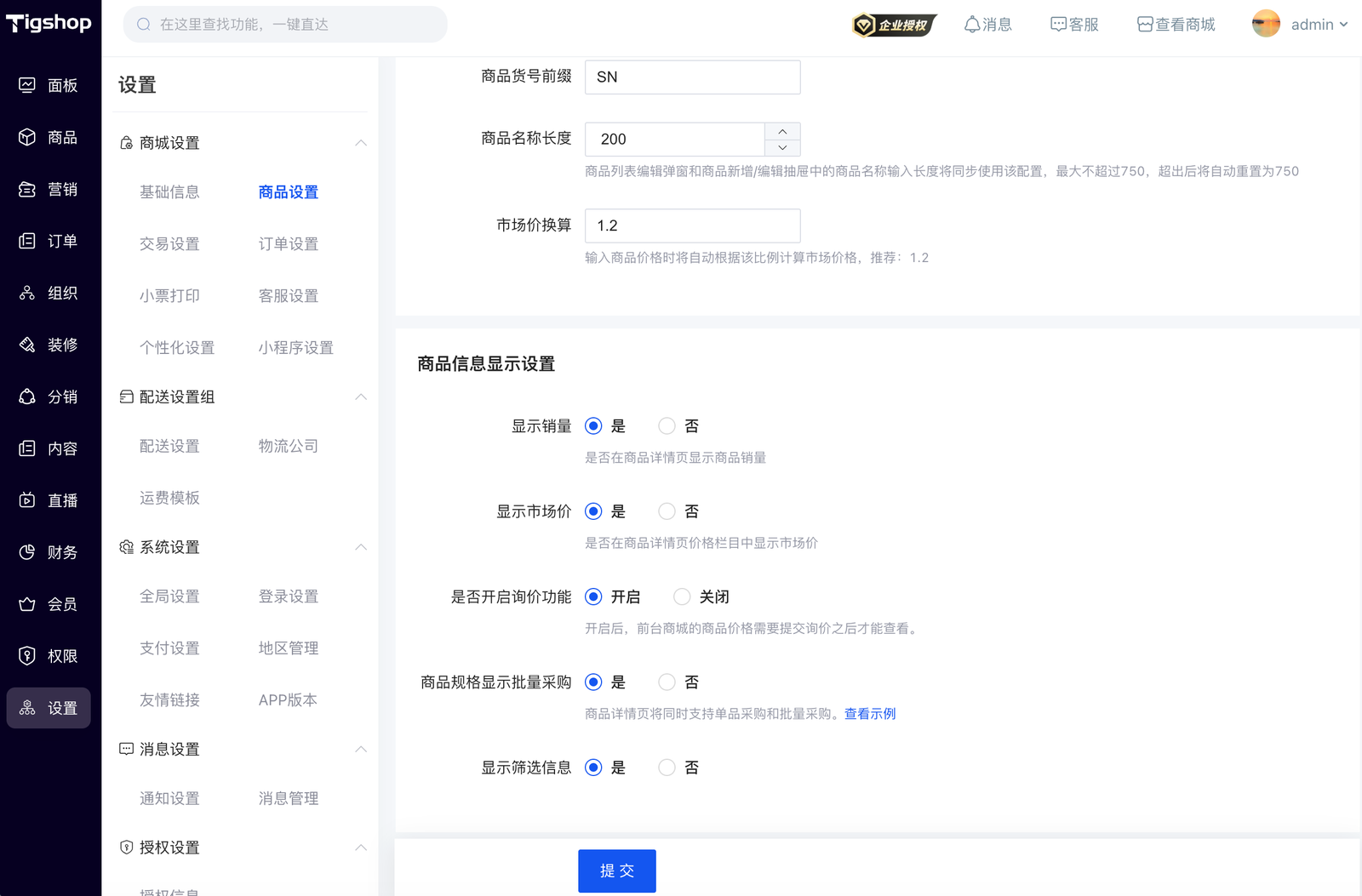Image resolution: width=1362 pixels, height=896 pixels.
Task: Collapse the 商城设置 menu group
Action: coord(361,143)
